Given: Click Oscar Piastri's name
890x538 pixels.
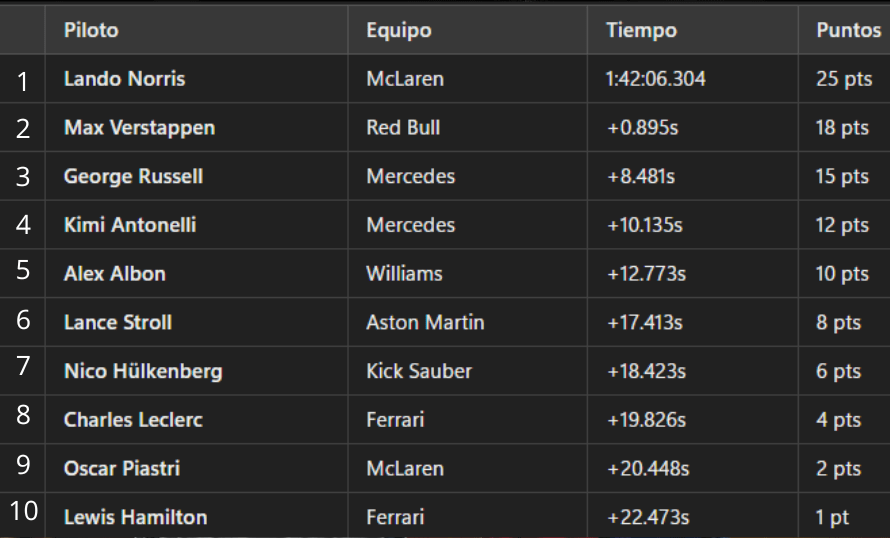Looking at the screenshot, I should pyautogui.click(x=122, y=469).
